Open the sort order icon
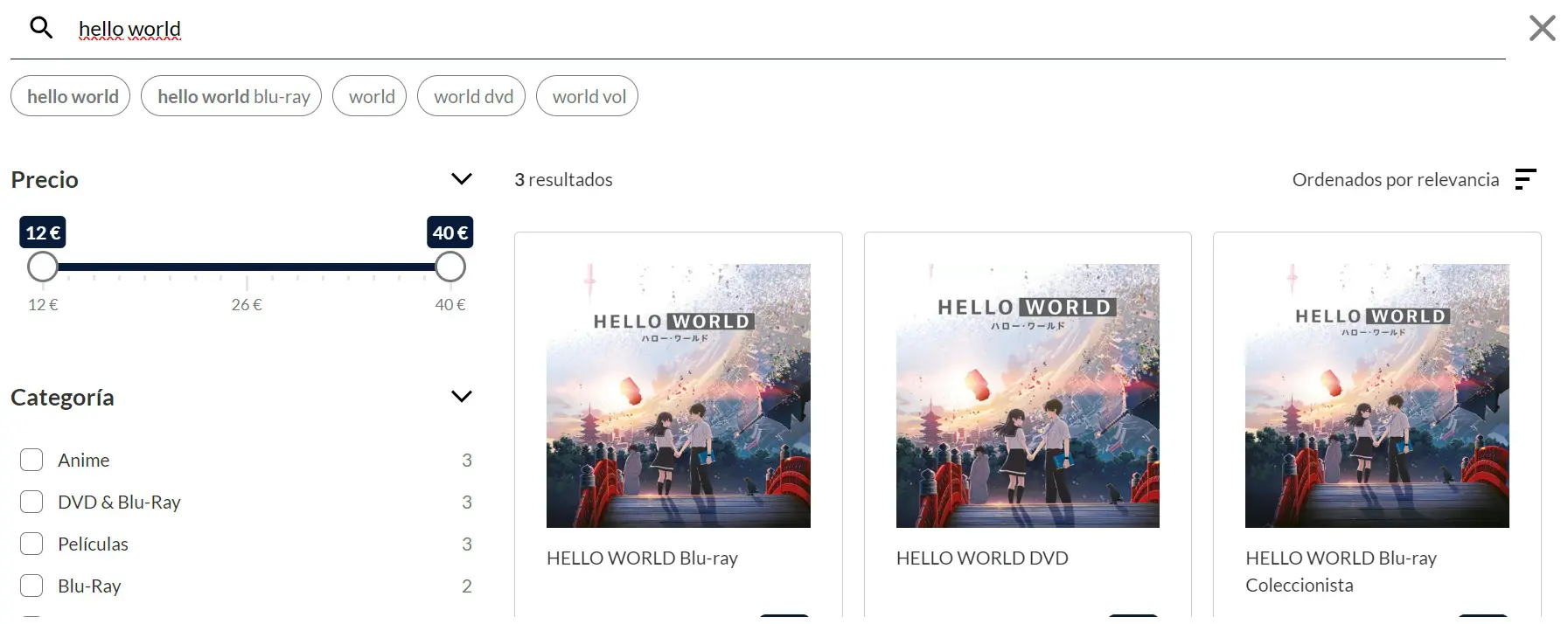The image size is (1568, 624). (1525, 179)
